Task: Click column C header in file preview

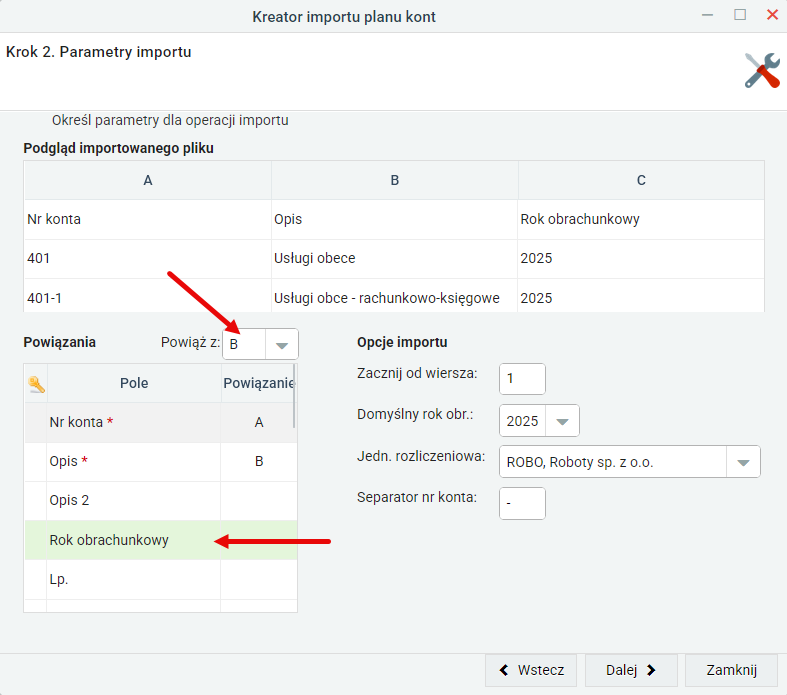Action: [x=641, y=181]
